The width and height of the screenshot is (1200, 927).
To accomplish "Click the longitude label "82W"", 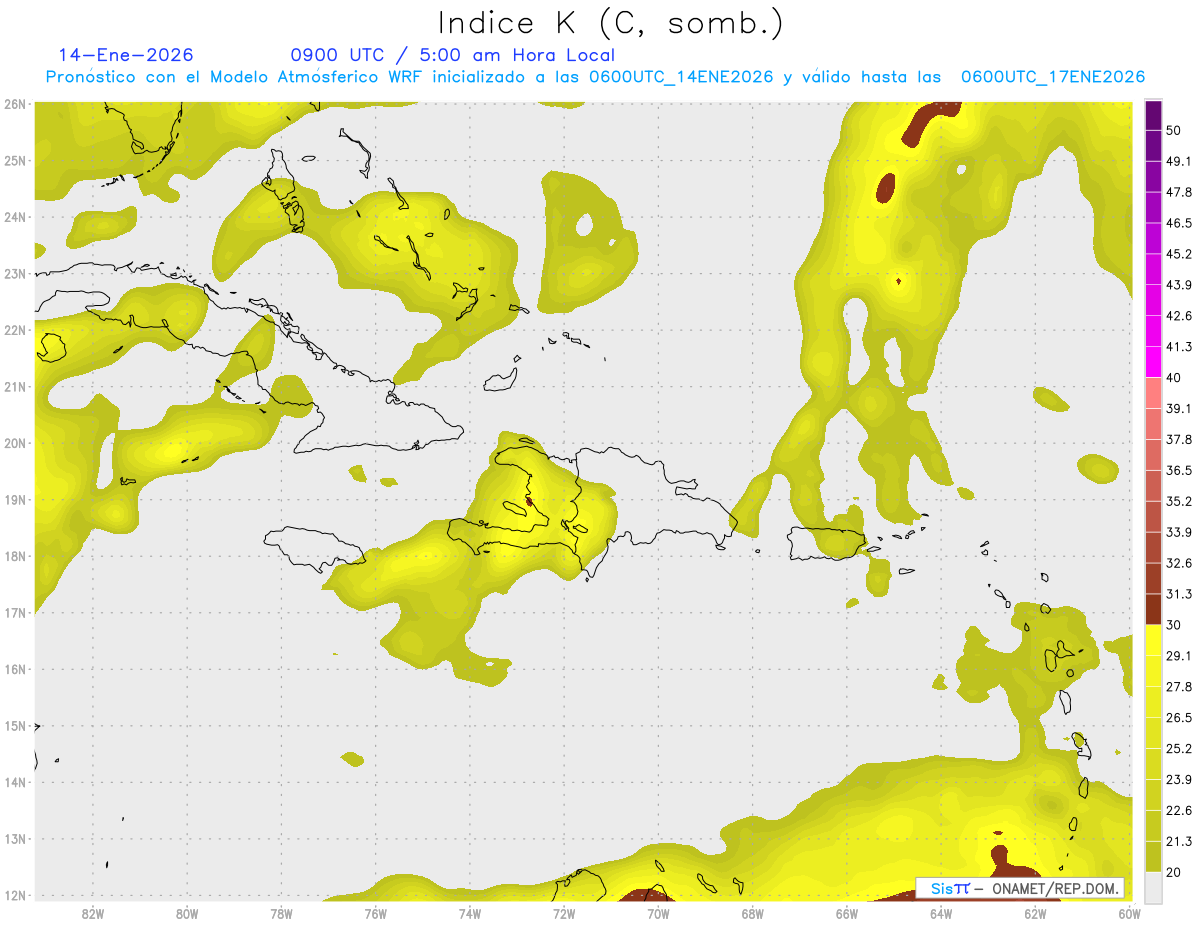I will coord(92,913).
